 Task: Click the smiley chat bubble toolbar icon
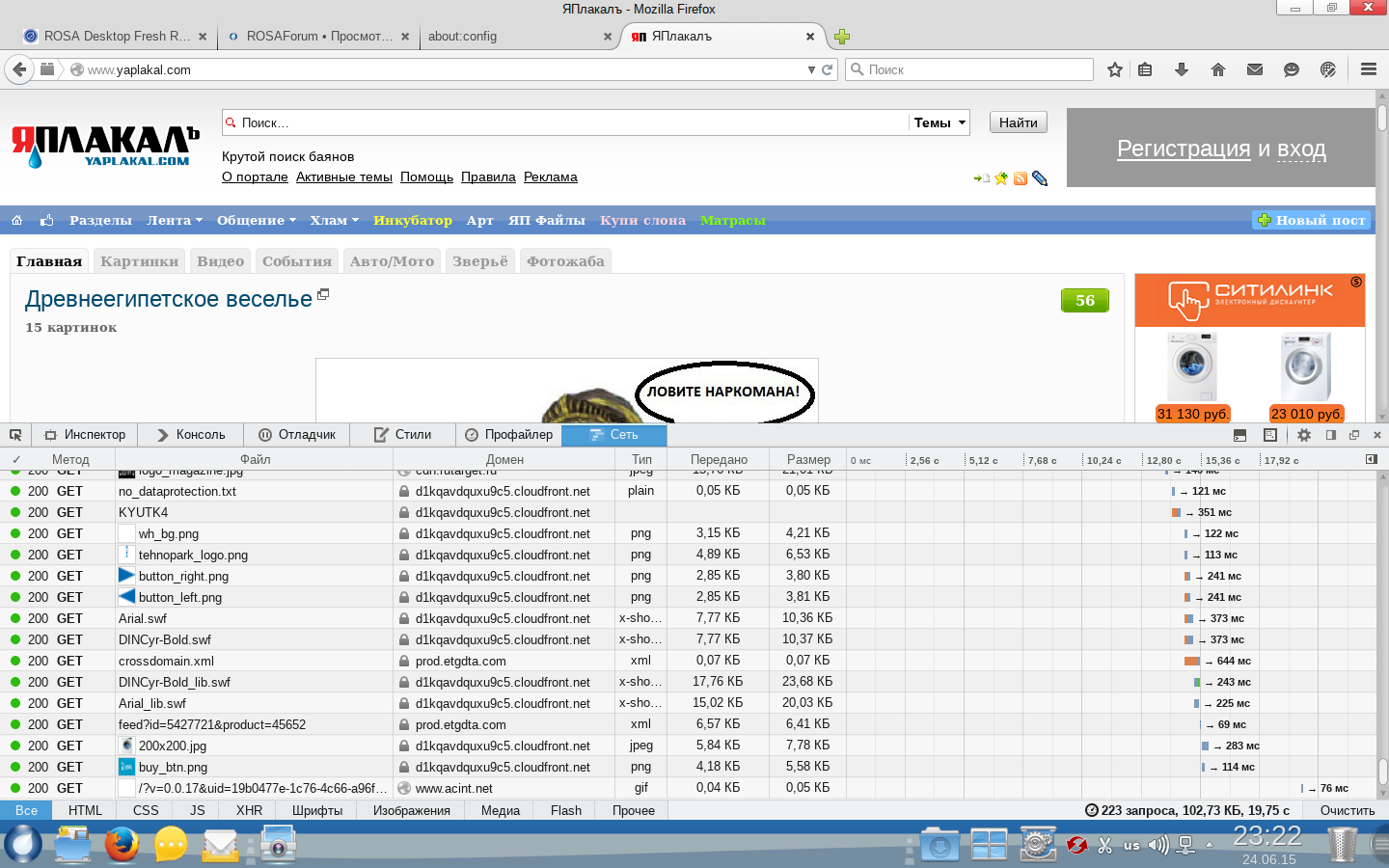click(x=1292, y=69)
